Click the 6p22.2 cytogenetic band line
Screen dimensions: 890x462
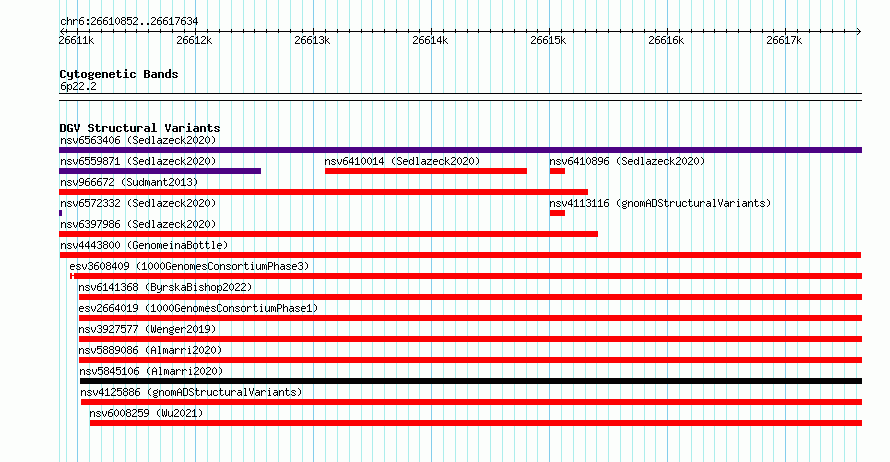460,97
